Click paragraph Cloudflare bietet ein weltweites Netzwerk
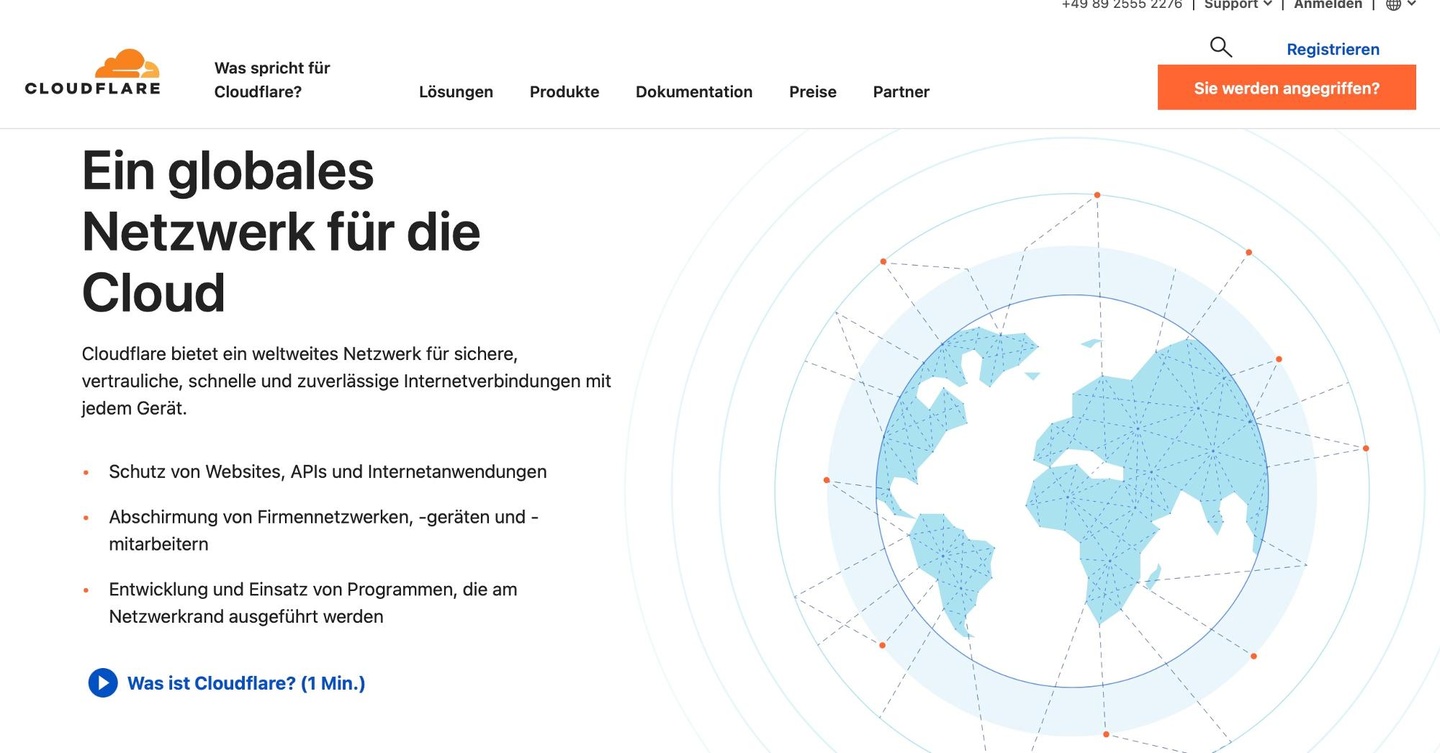Image resolution: width=1440 pixels, height=753 pixels. 346,381
